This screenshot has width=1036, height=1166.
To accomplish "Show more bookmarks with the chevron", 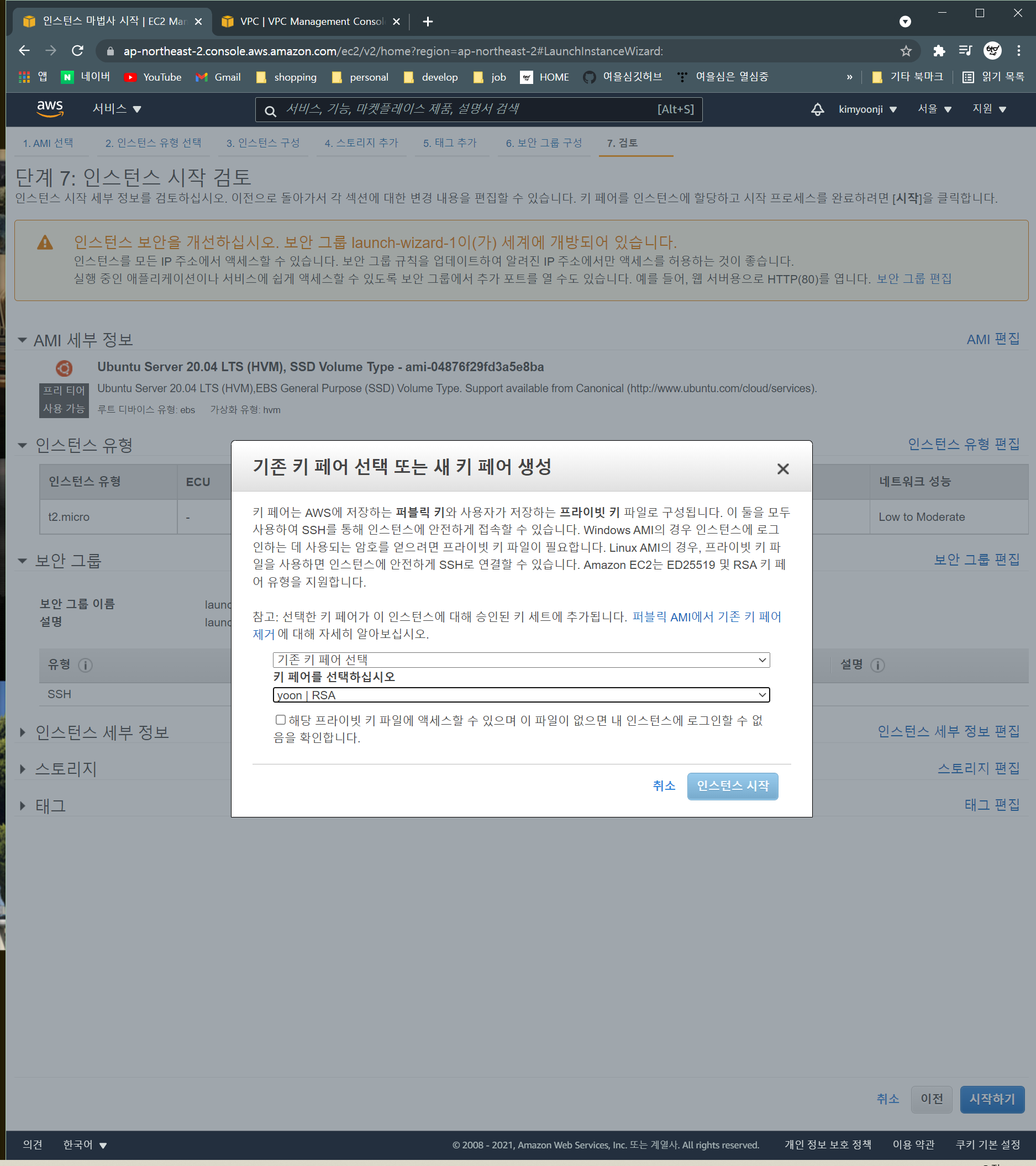I will (x=849, y=77).
